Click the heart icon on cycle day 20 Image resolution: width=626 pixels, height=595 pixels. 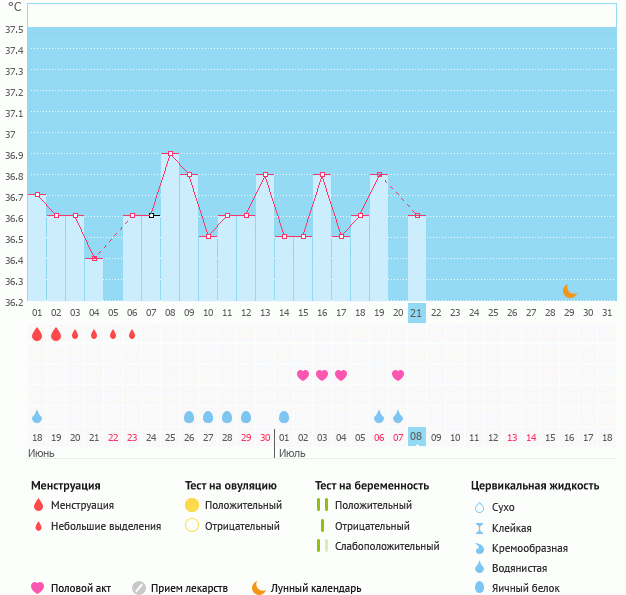click(398, 375)
